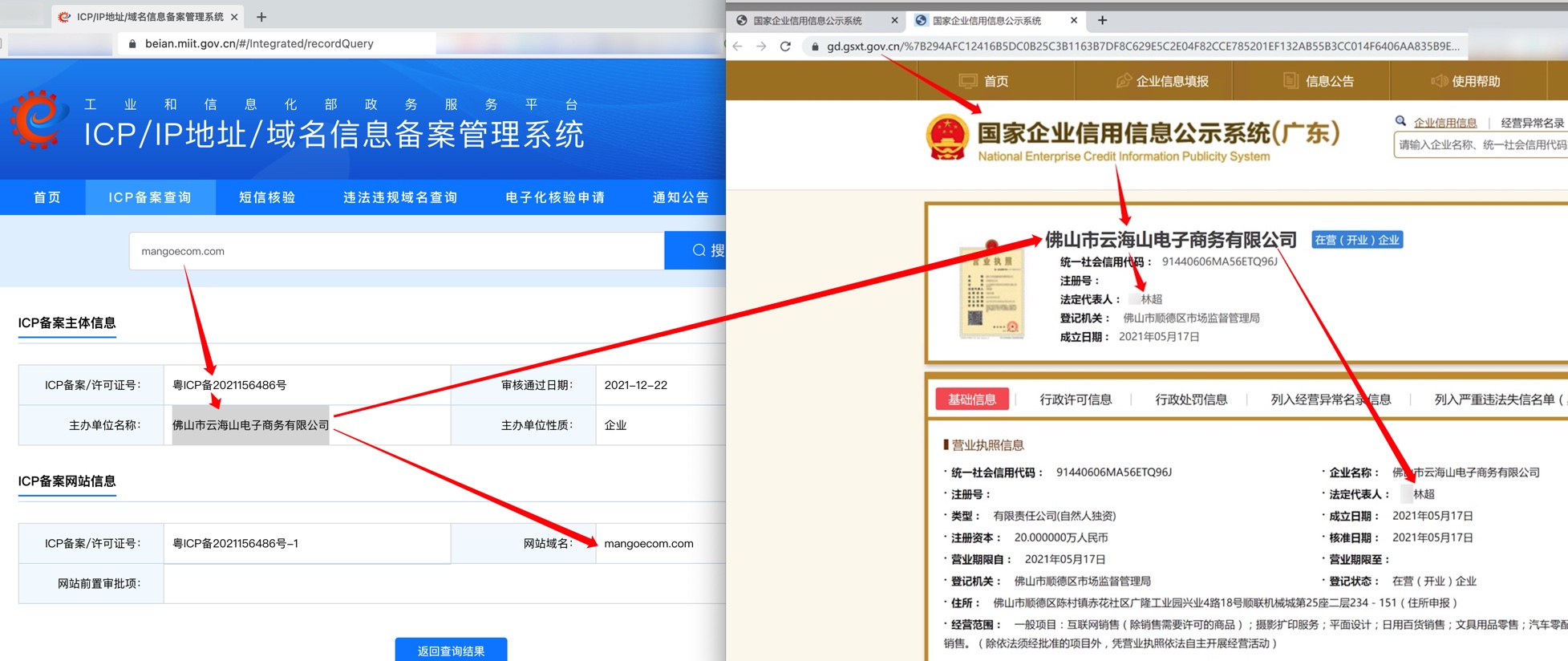Open 信息公告 in credit system bar

coord(1318,81)
